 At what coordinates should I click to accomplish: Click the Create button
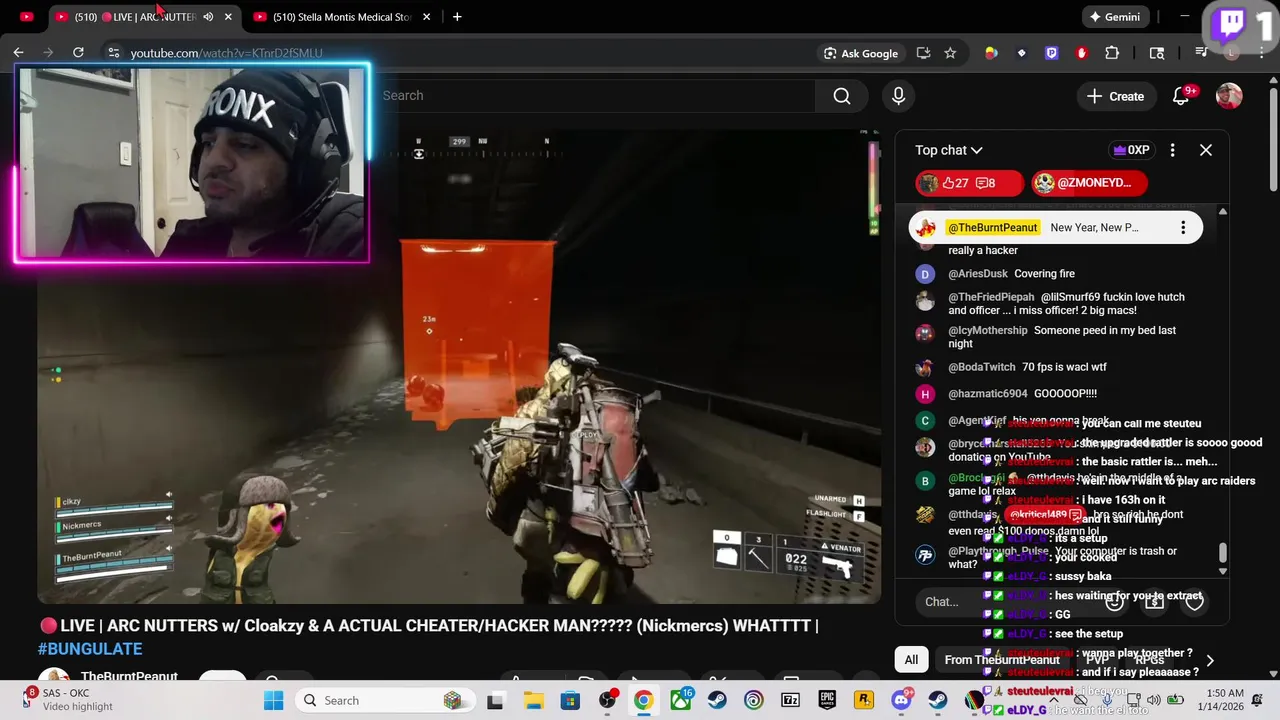point(1116,96)
